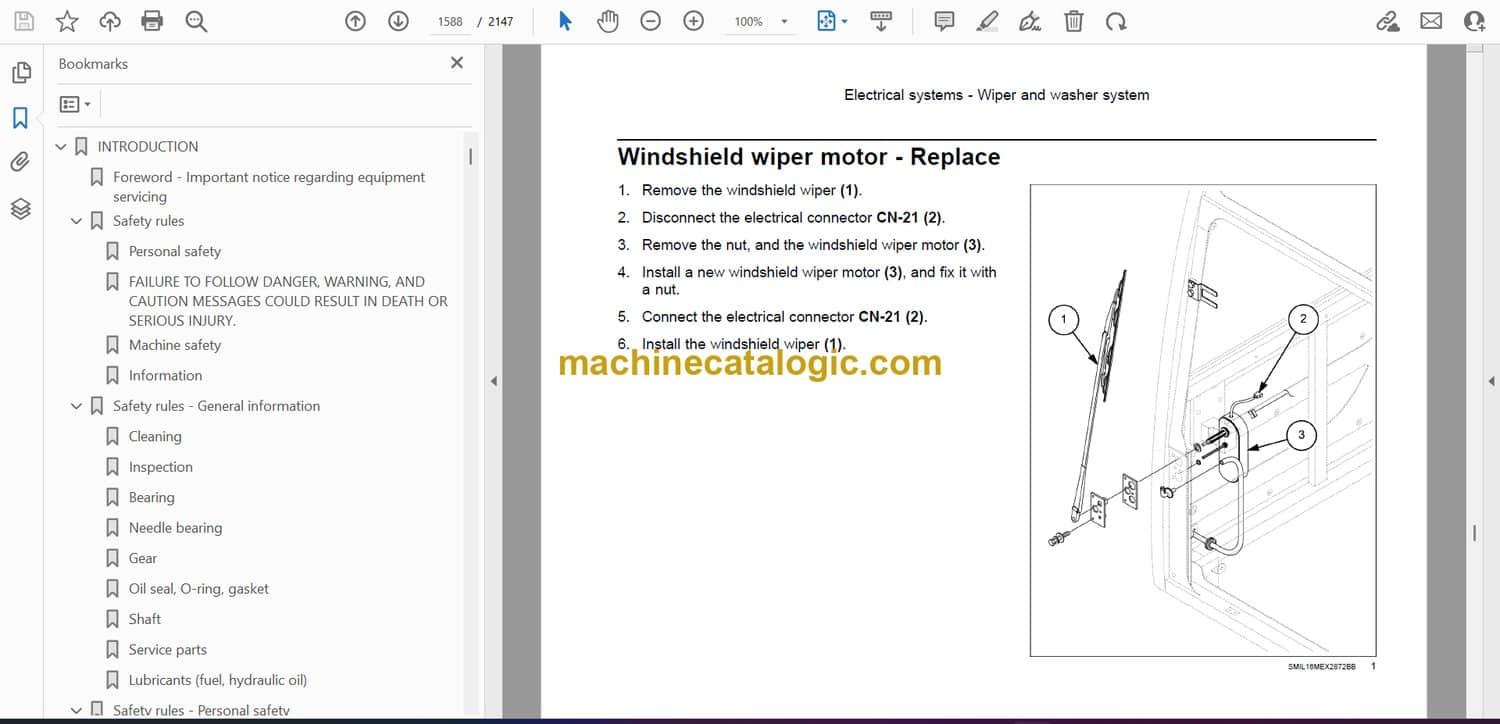Screen dimensions: 1500x724
Task: Share a link to the file
Action: pos(1388,21)
